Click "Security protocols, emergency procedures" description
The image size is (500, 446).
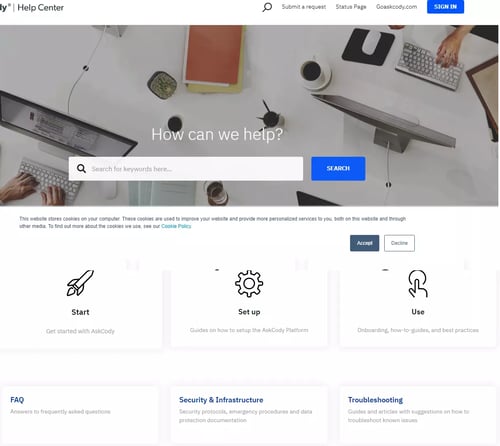tap(246, 416)
